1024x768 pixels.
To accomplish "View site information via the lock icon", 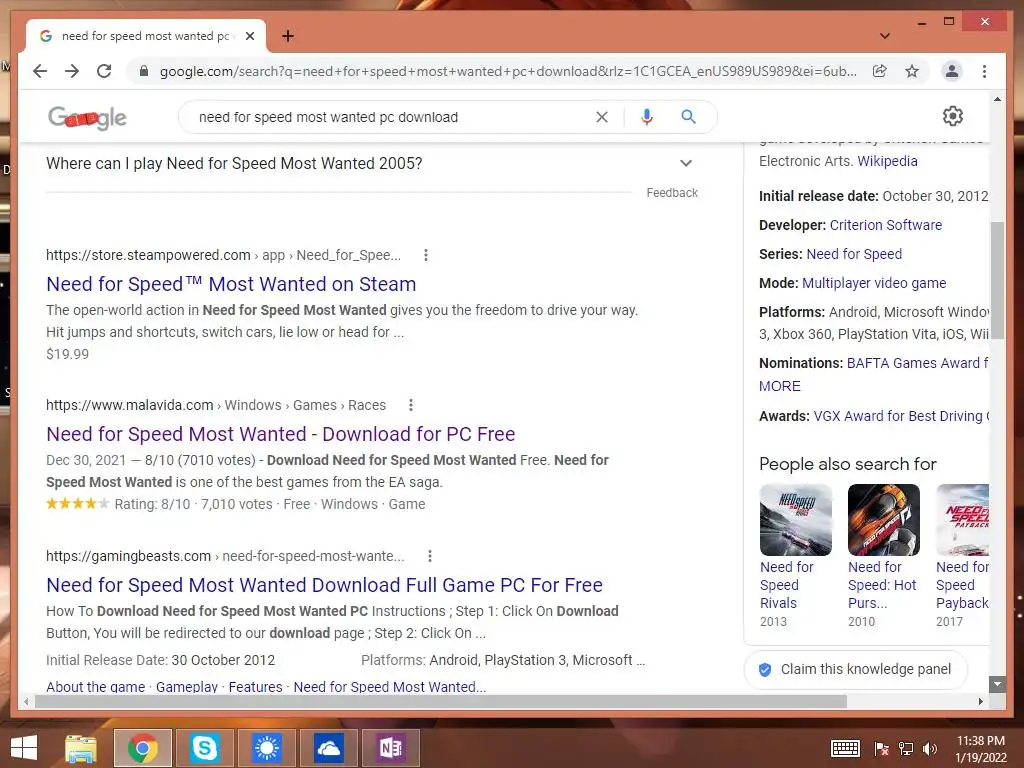I will (x=144, y=71).
